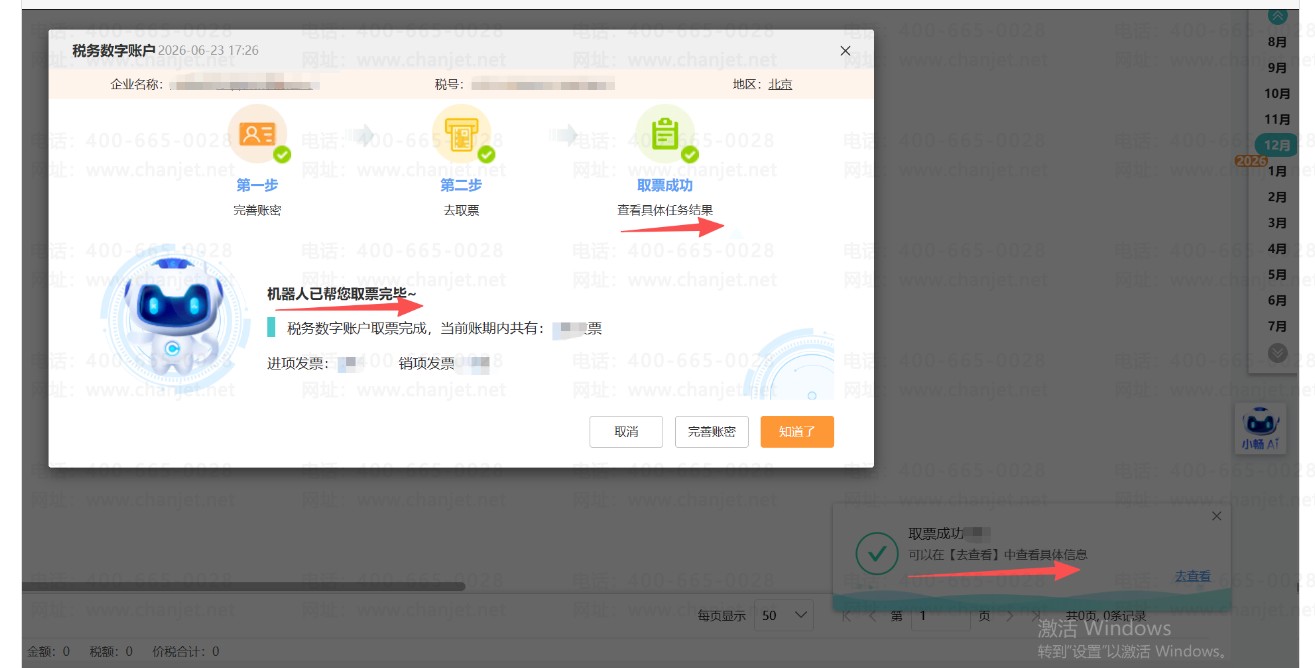Close the 取票成功 notification toast
Viewport: 1315px width, 668px height.
[1216, 516]
